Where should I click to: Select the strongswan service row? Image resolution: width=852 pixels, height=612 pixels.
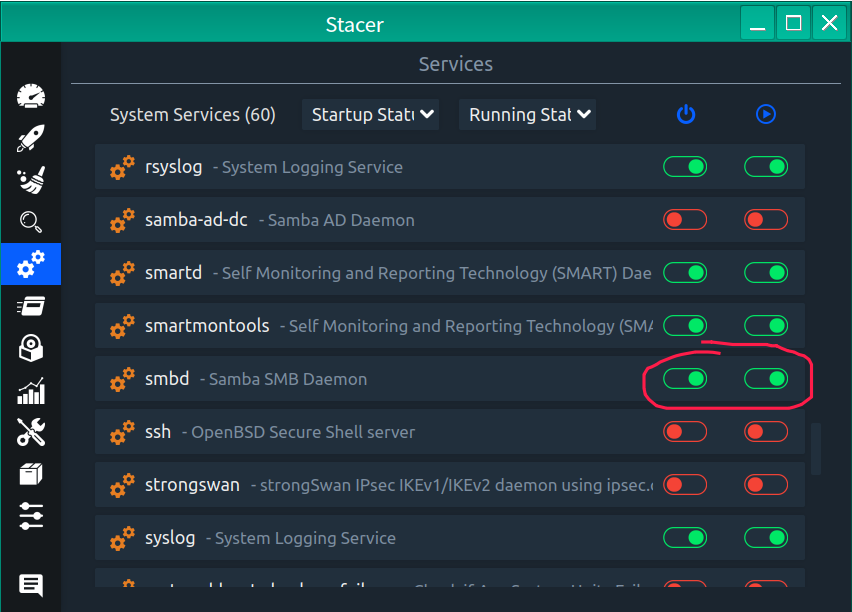point(380,485)
